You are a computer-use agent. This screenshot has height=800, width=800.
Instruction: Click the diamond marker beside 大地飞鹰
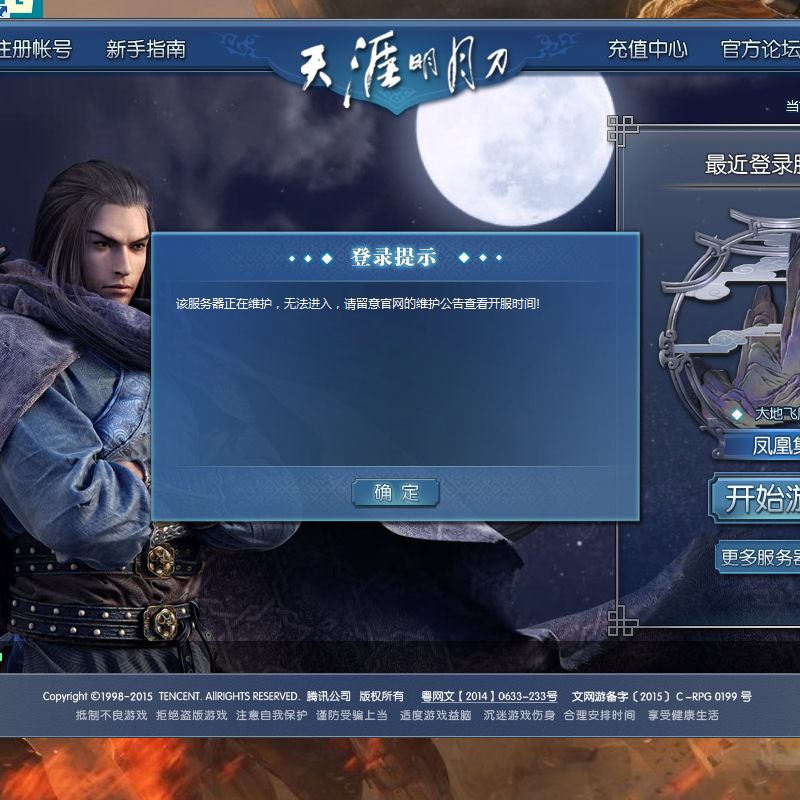coord(736,414)
